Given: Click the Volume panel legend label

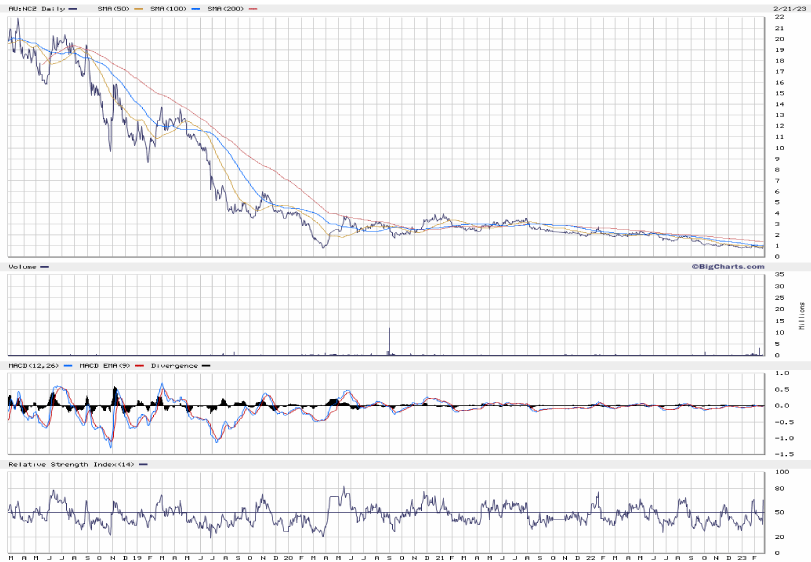Looking at the screenshot, I should (x=22, y=267).
